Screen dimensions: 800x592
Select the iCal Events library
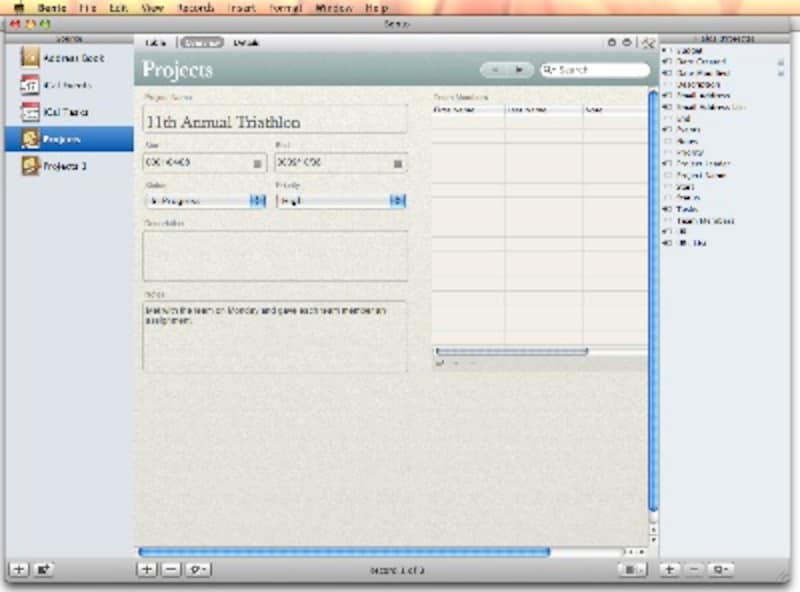(66, 85)
